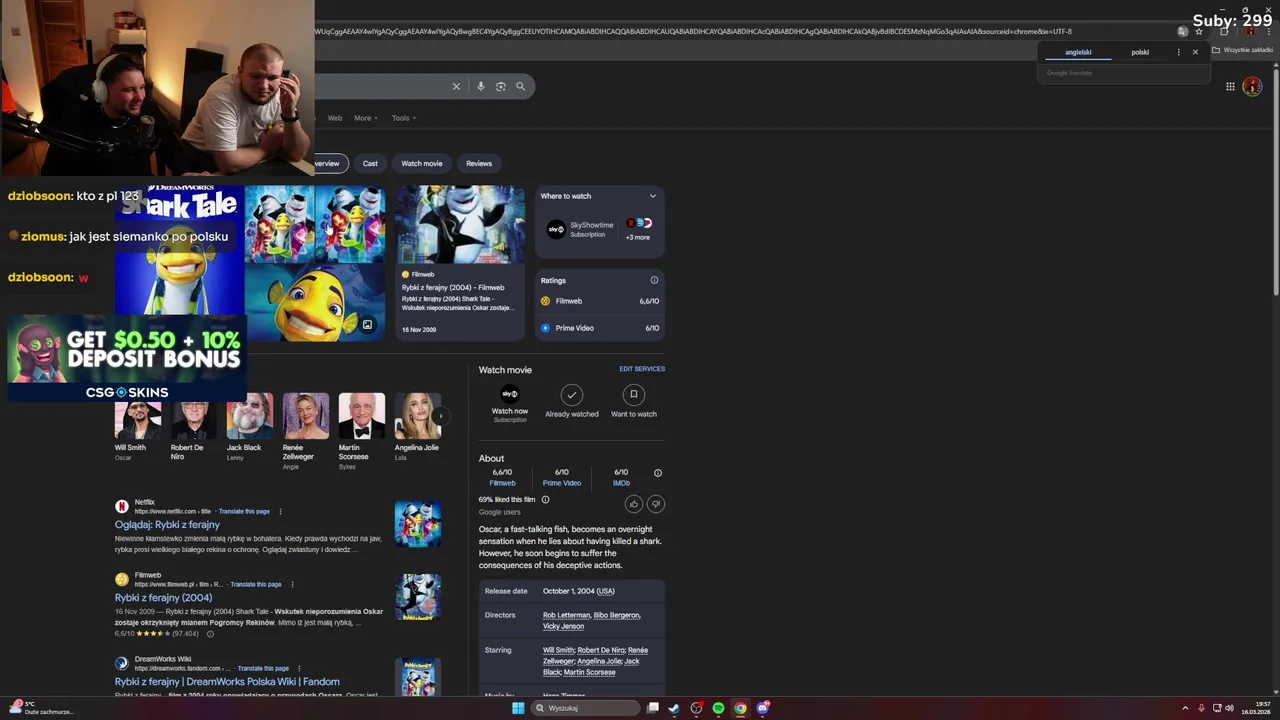Open Chrome three-dot menu
Viewport: 1280px width, 720px height.
[1268, 31]
